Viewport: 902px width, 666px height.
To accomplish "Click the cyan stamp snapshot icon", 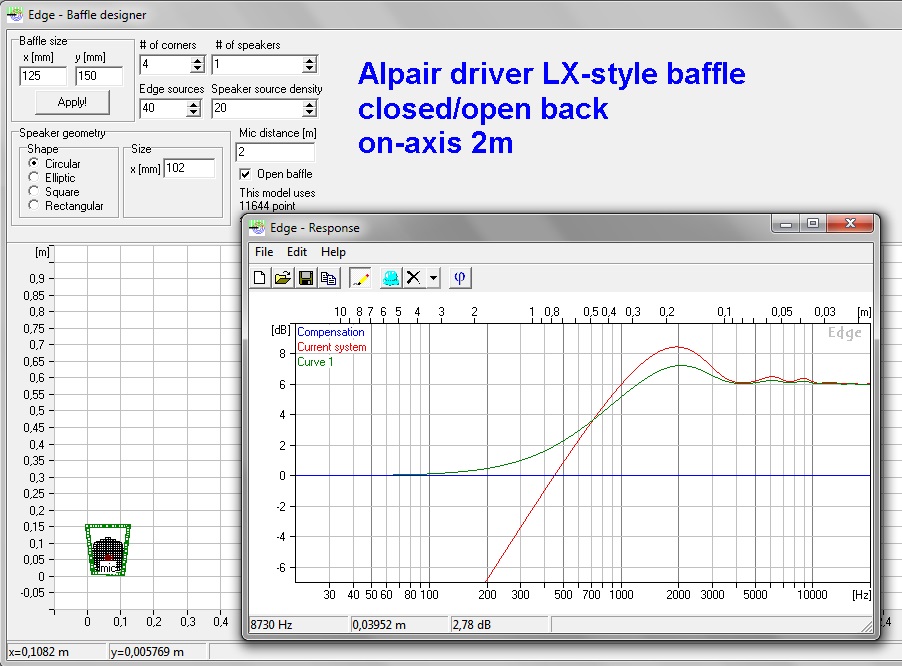I will pyautogui.click(x=391, y=278).
